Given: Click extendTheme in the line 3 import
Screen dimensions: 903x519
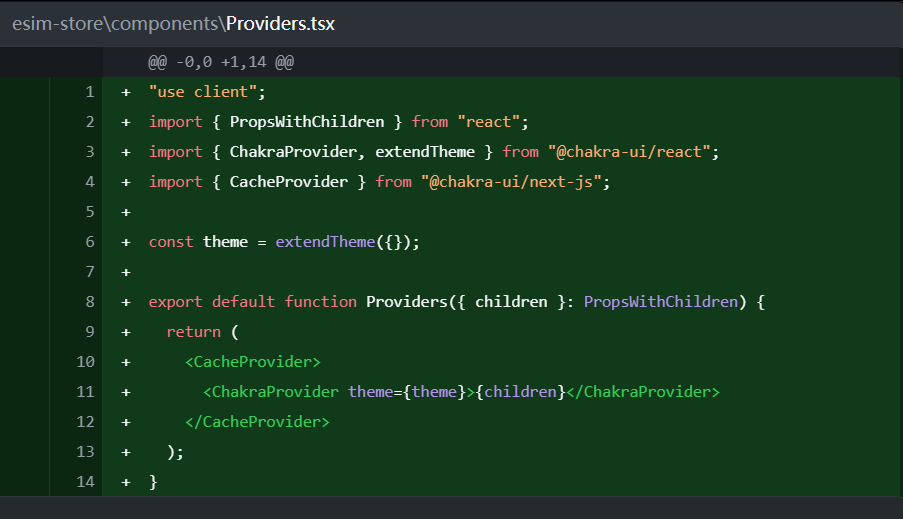Looking at the screenshot, I should point(425,152).
